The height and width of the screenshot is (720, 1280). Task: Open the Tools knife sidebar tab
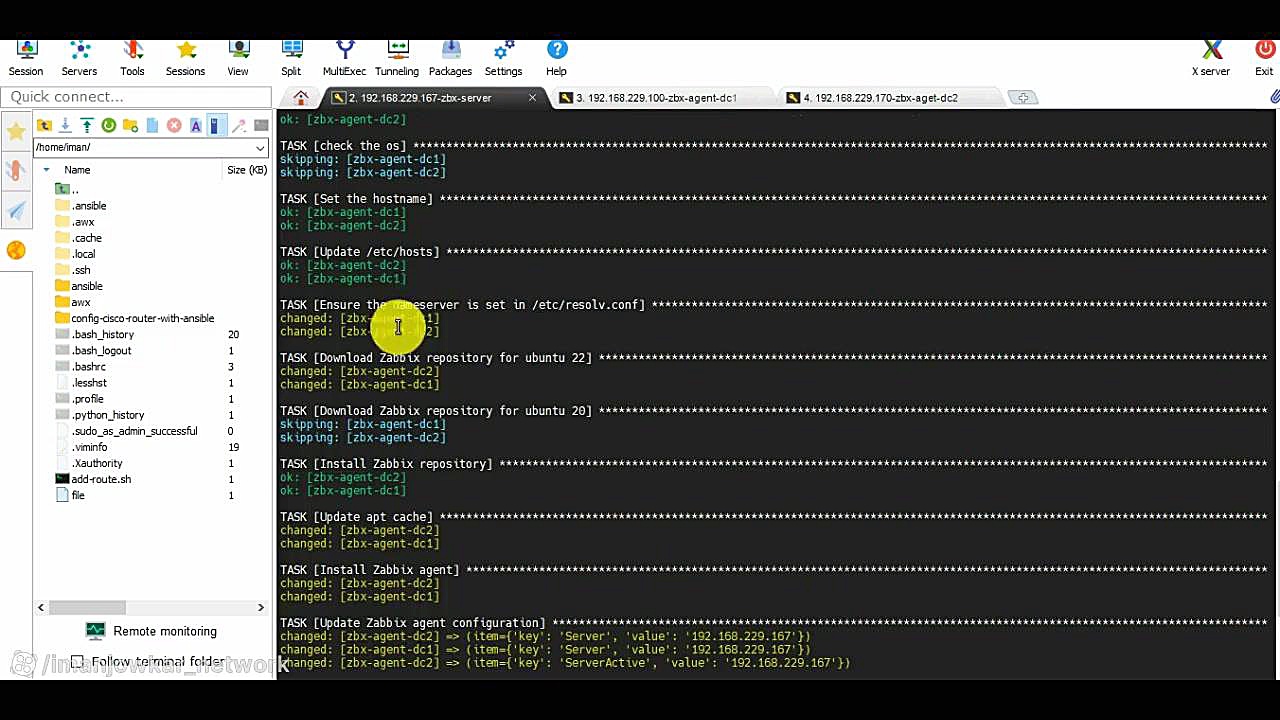(x=16, y=171)
